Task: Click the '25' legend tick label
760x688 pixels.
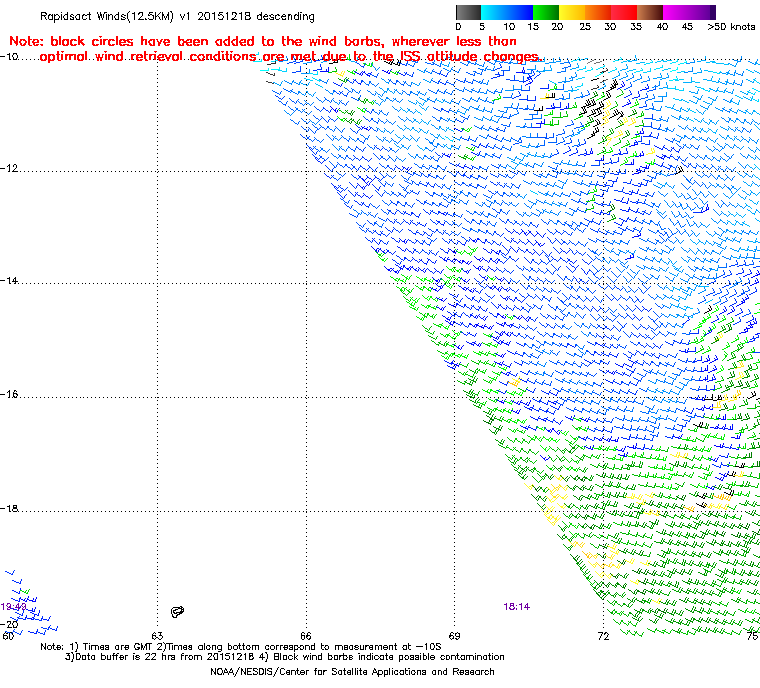Action: click(585, 27)
